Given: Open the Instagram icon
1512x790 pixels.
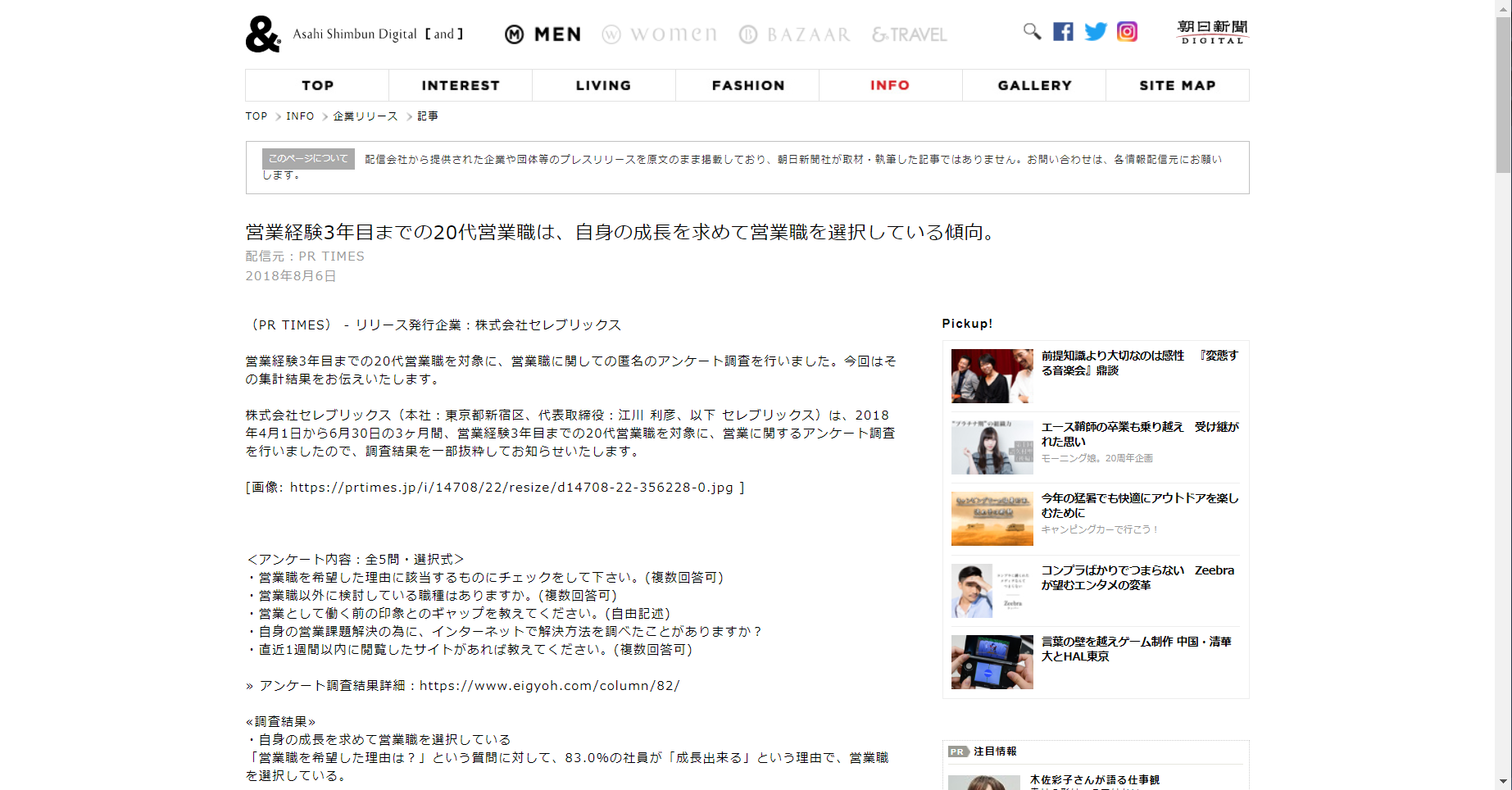Looking at the screenshot, I should click(x=1128, y=32).
